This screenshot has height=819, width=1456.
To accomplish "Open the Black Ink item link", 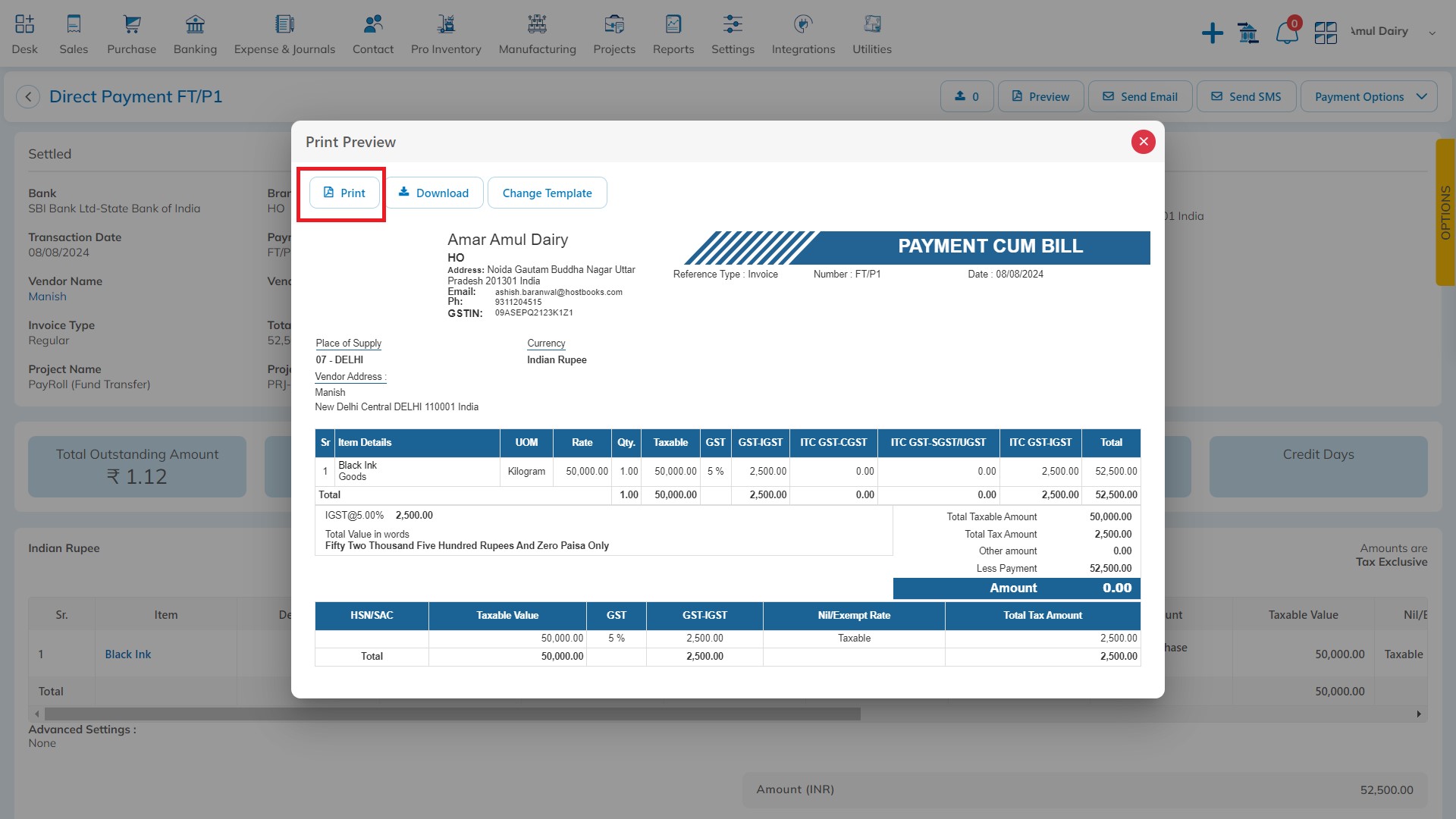I will pos(127,654).
